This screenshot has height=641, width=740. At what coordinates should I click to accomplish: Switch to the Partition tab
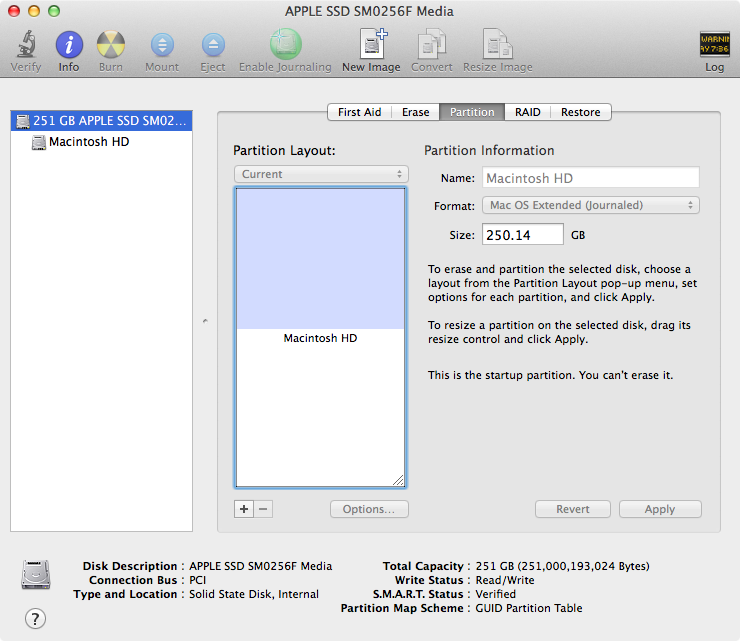472,112
